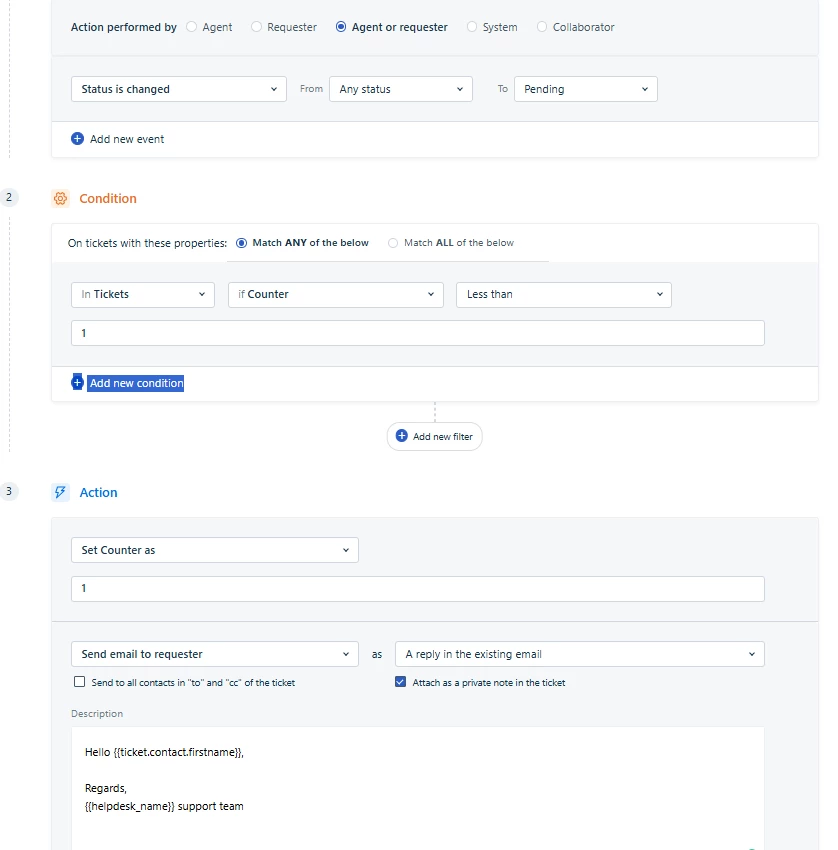Click the Regards, line in description
The image size is (838, 850).
coord(106,788)
